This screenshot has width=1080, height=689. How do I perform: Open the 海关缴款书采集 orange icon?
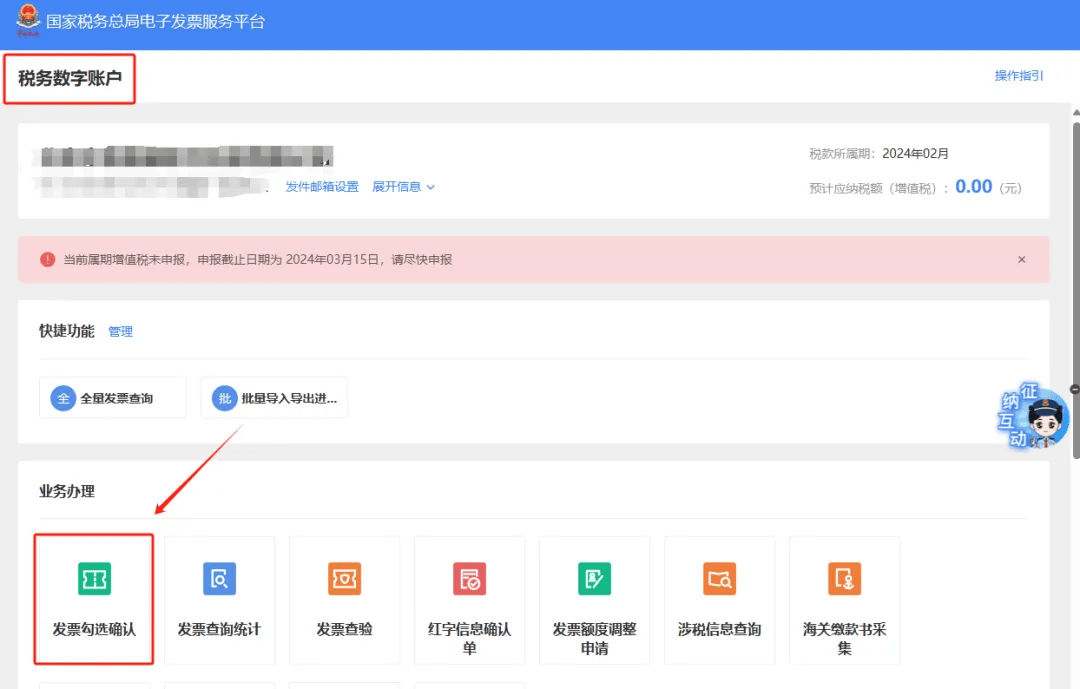(x=844, y=579)
